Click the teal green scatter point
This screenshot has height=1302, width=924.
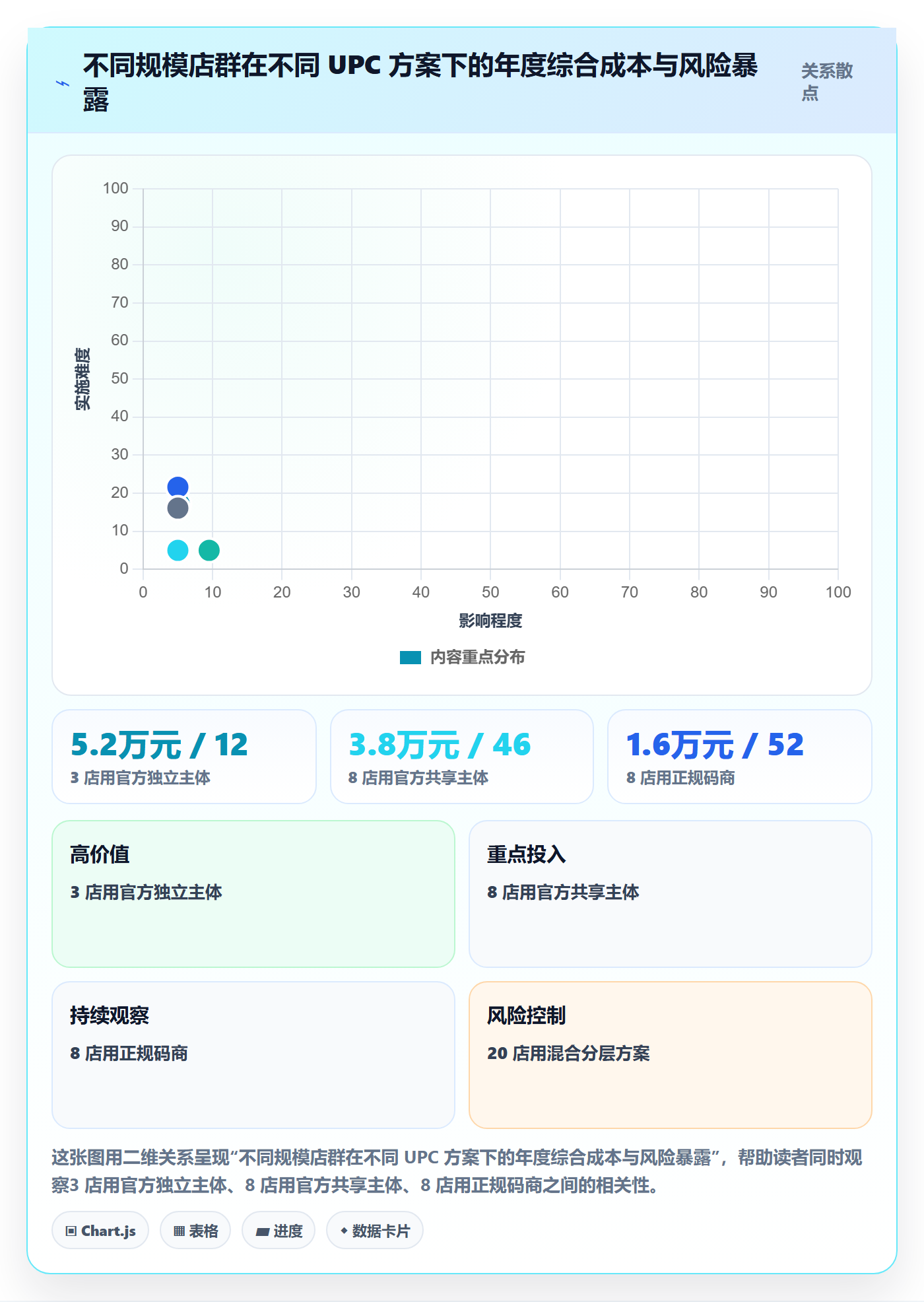(209, 550)
